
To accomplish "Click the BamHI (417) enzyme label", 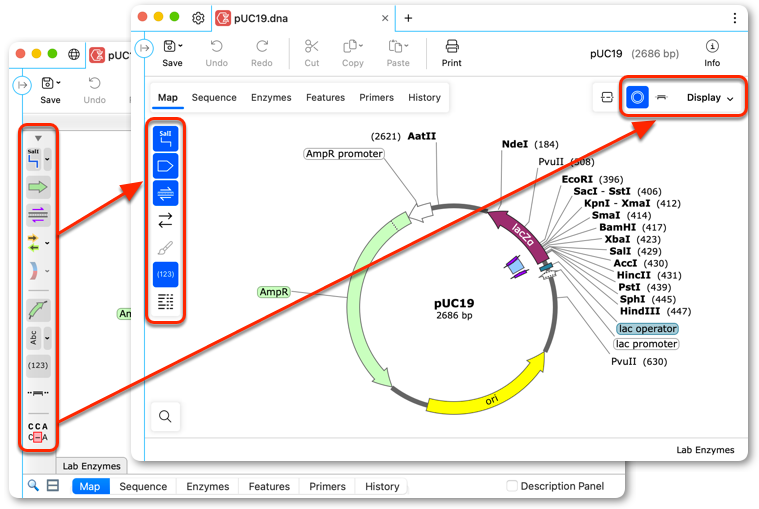I will click(x=633, y=227).
